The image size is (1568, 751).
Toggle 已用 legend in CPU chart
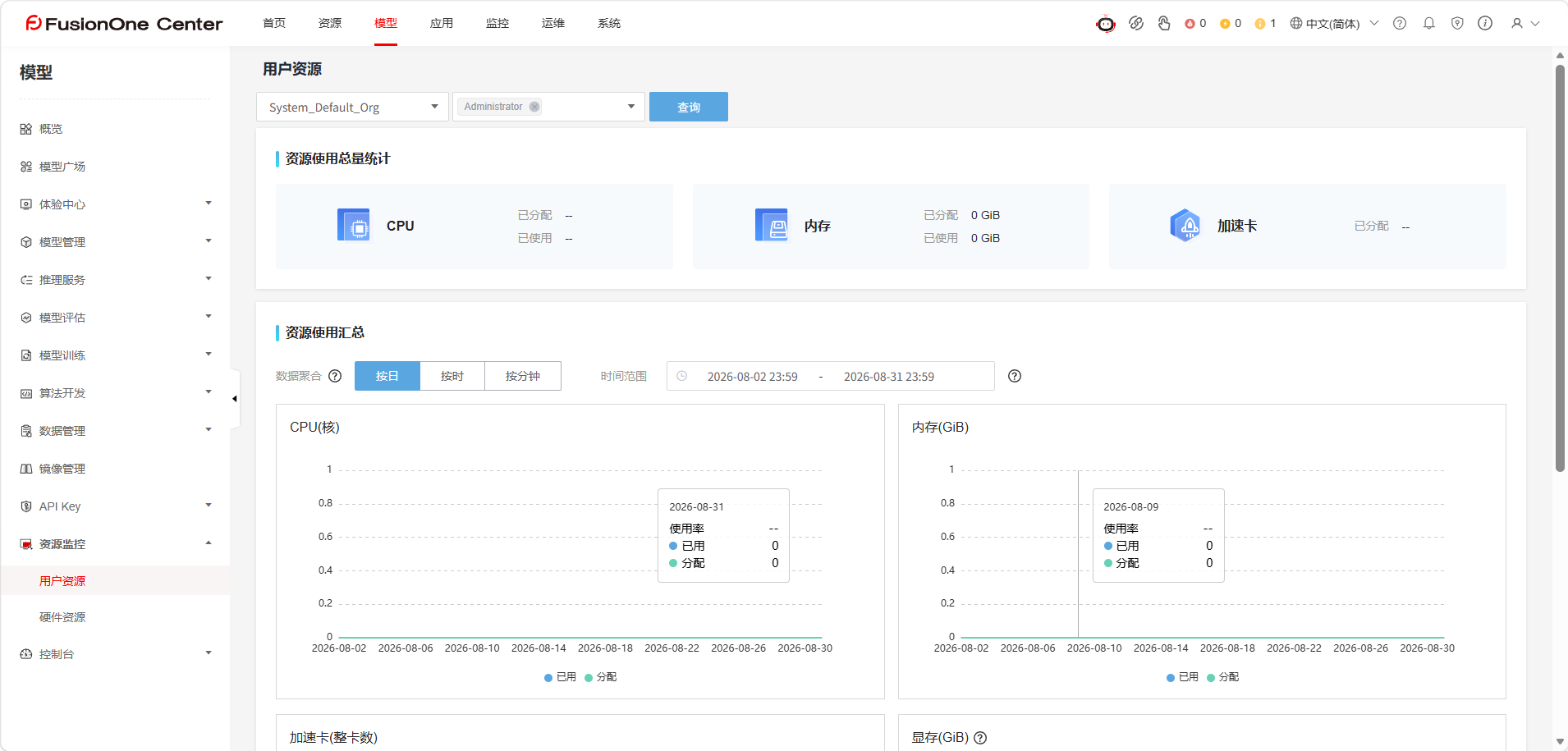560,677
